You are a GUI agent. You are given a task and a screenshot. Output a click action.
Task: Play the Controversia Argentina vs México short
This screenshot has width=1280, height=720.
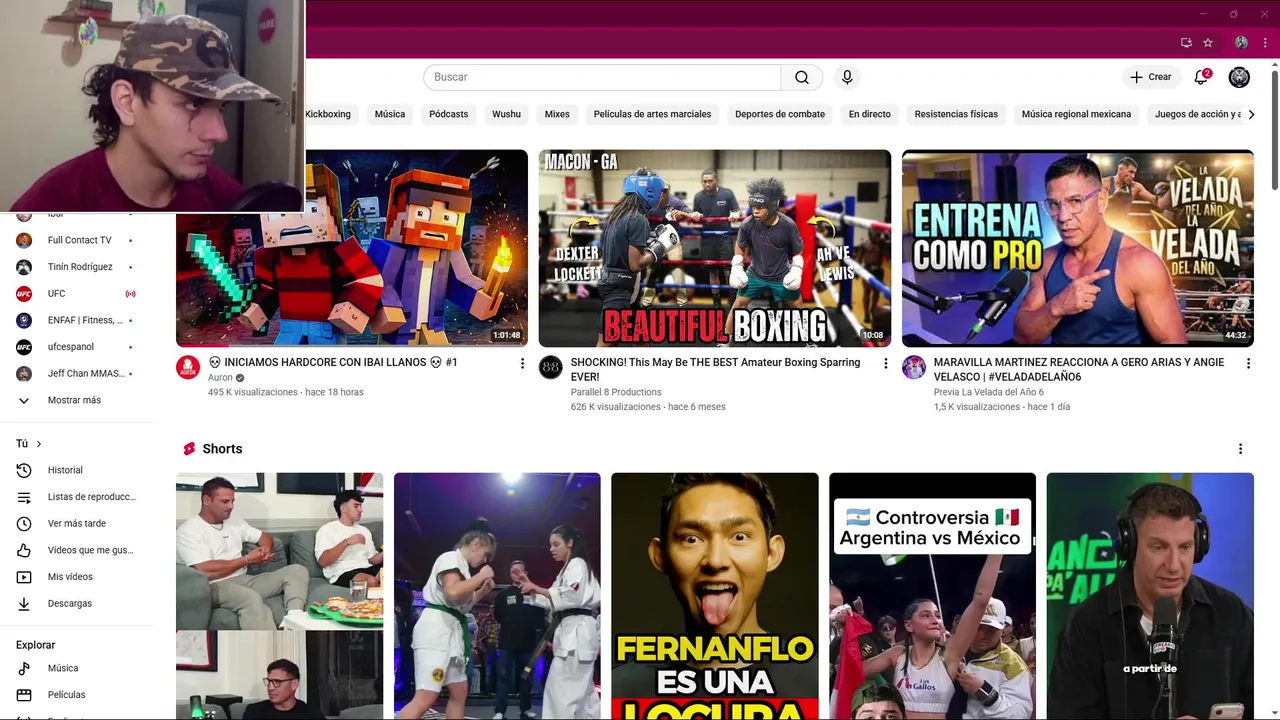tap(932, 596)
